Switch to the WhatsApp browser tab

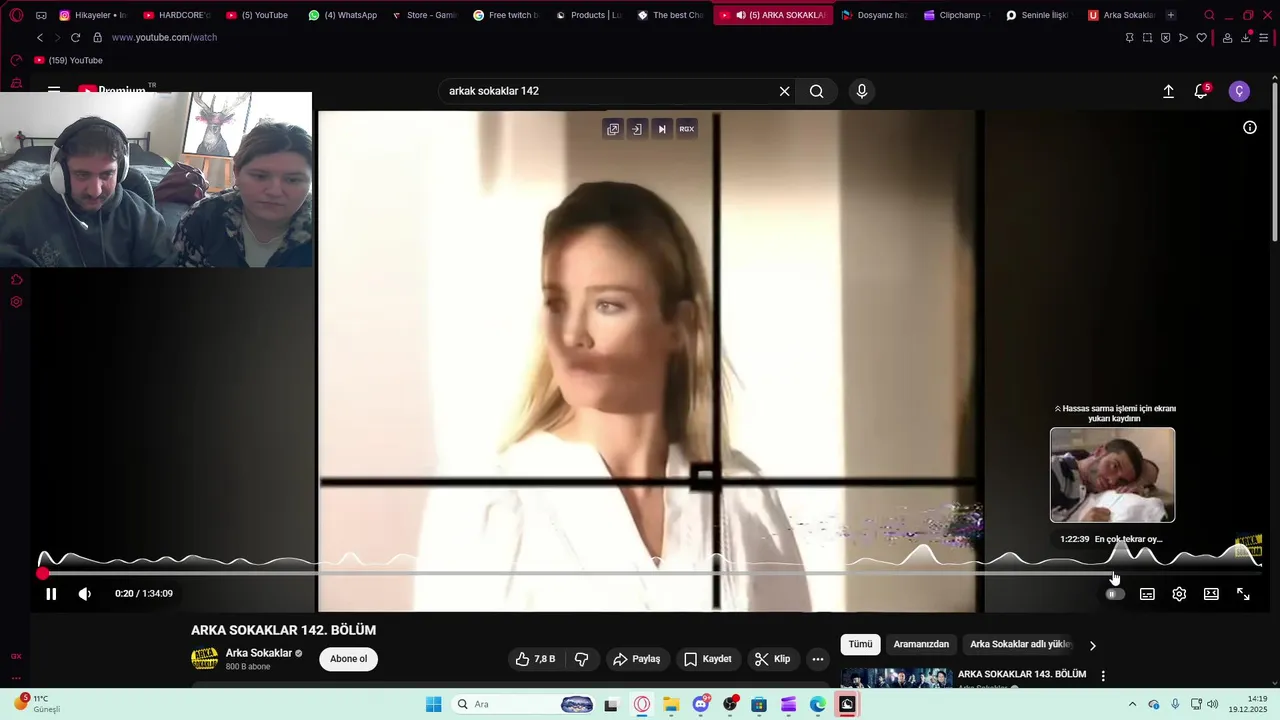pos(343,15)
